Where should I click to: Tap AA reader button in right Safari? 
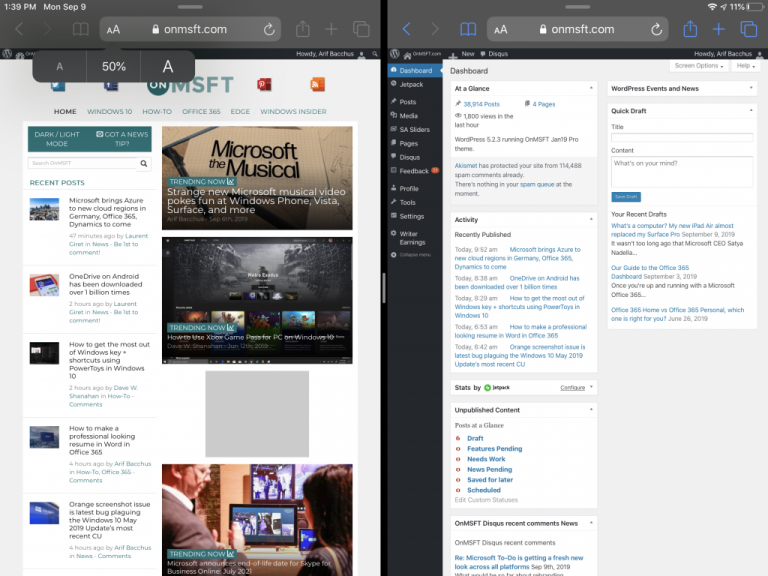pyautogui.click(x=501, y=30)
